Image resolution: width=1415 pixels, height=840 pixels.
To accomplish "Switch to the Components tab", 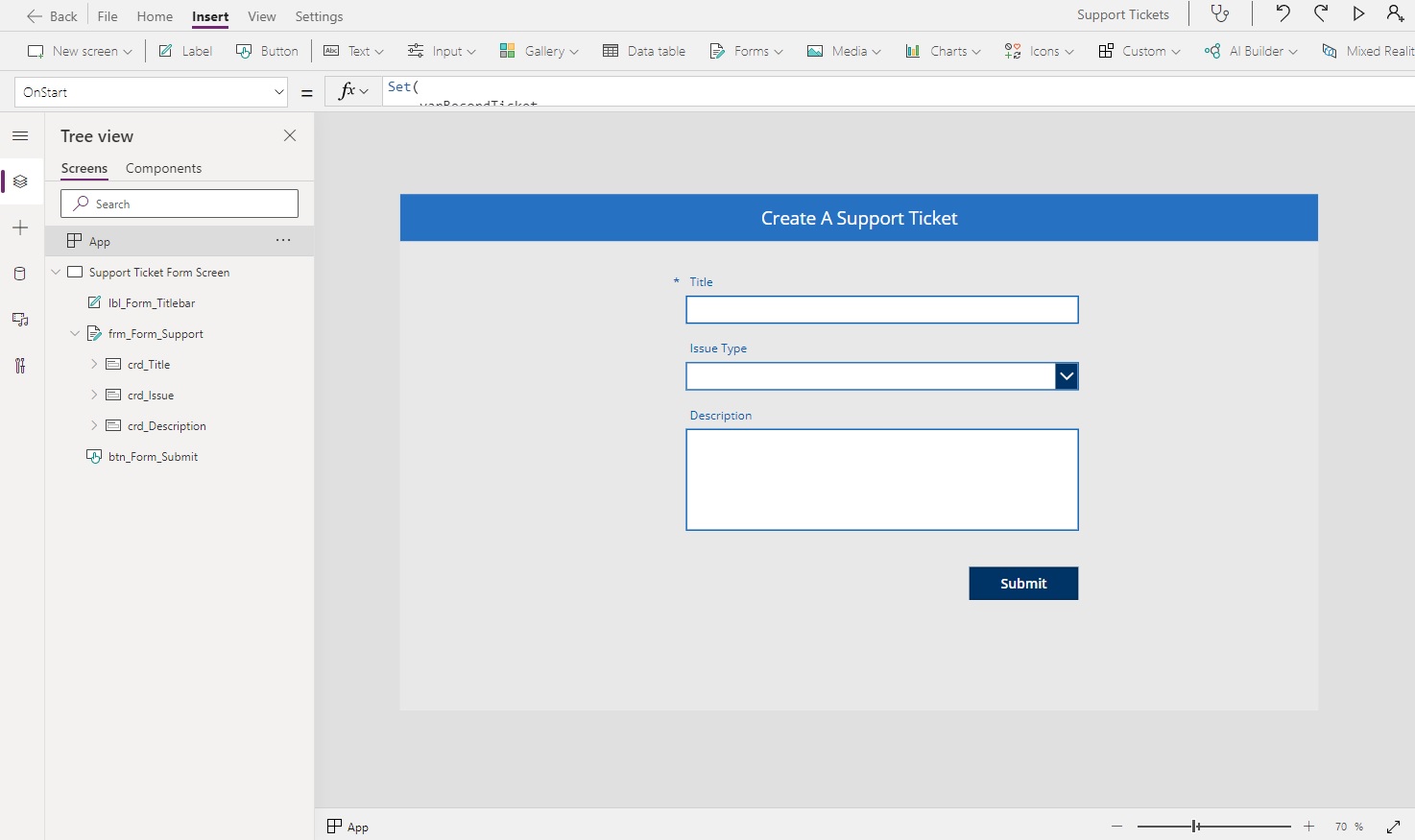I will (x=163, y=168).
